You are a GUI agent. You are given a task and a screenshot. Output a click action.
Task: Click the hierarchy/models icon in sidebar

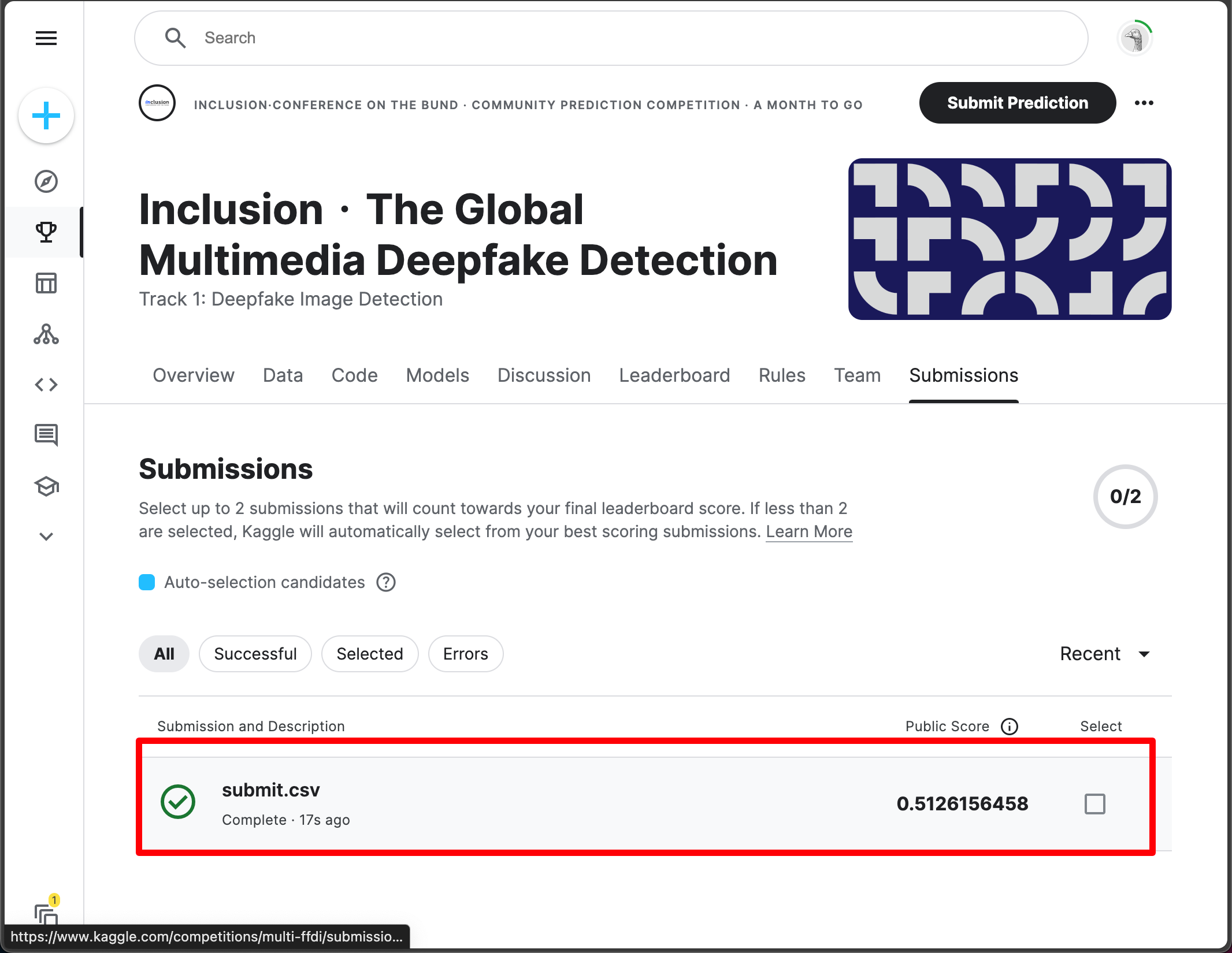(47, 332)
